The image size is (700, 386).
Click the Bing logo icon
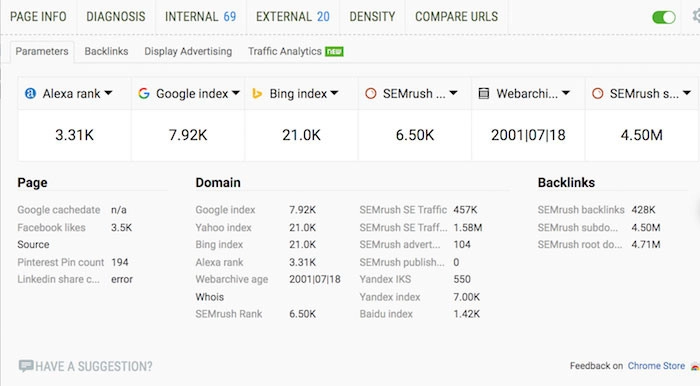257,93
